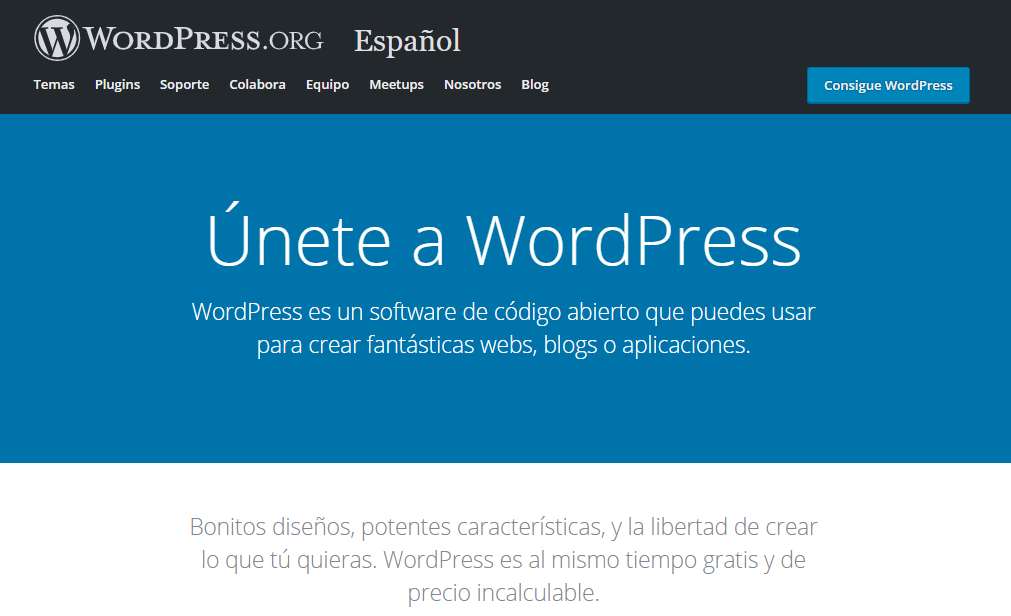Open the Plugins navigation item
Viewport: 1011px width, 616px height.
click(117, 85)
